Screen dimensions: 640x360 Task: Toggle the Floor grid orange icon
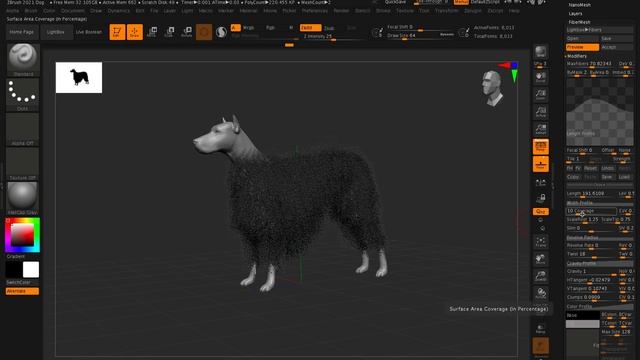540,164
